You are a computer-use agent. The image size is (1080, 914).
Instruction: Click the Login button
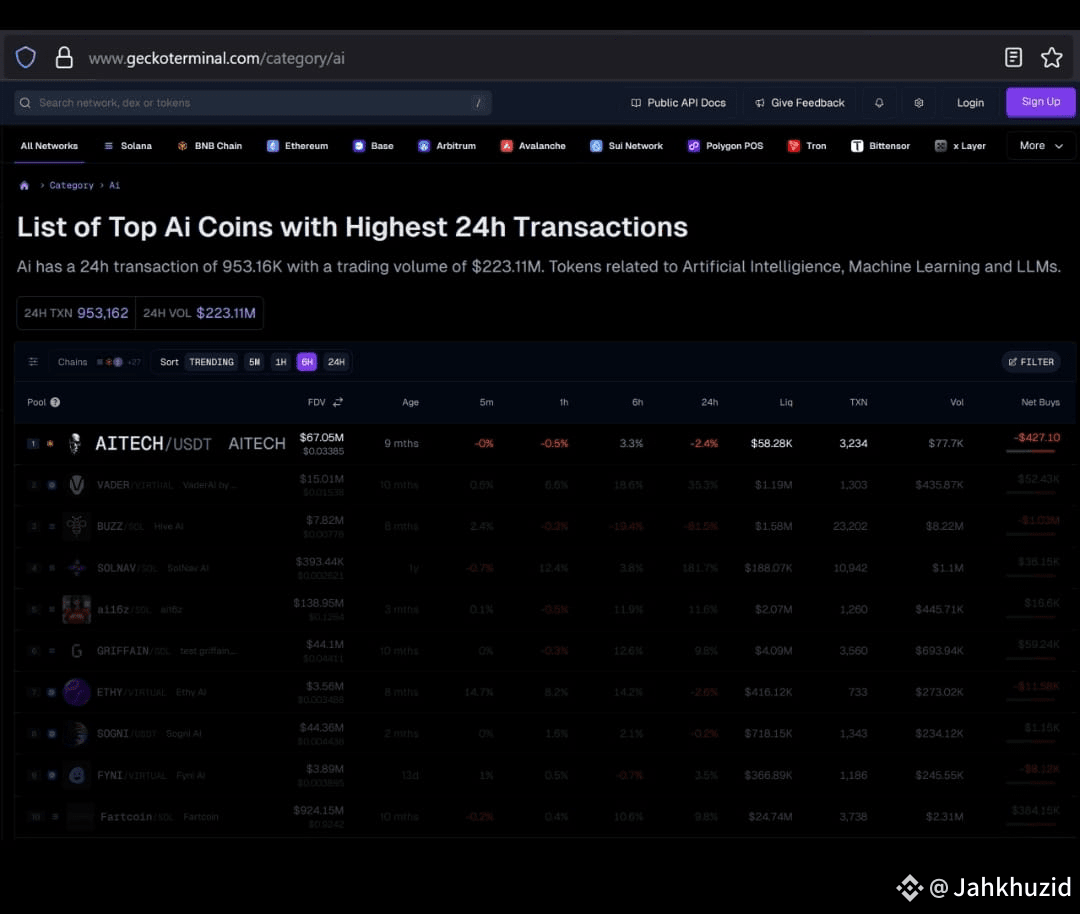[970, 103]
